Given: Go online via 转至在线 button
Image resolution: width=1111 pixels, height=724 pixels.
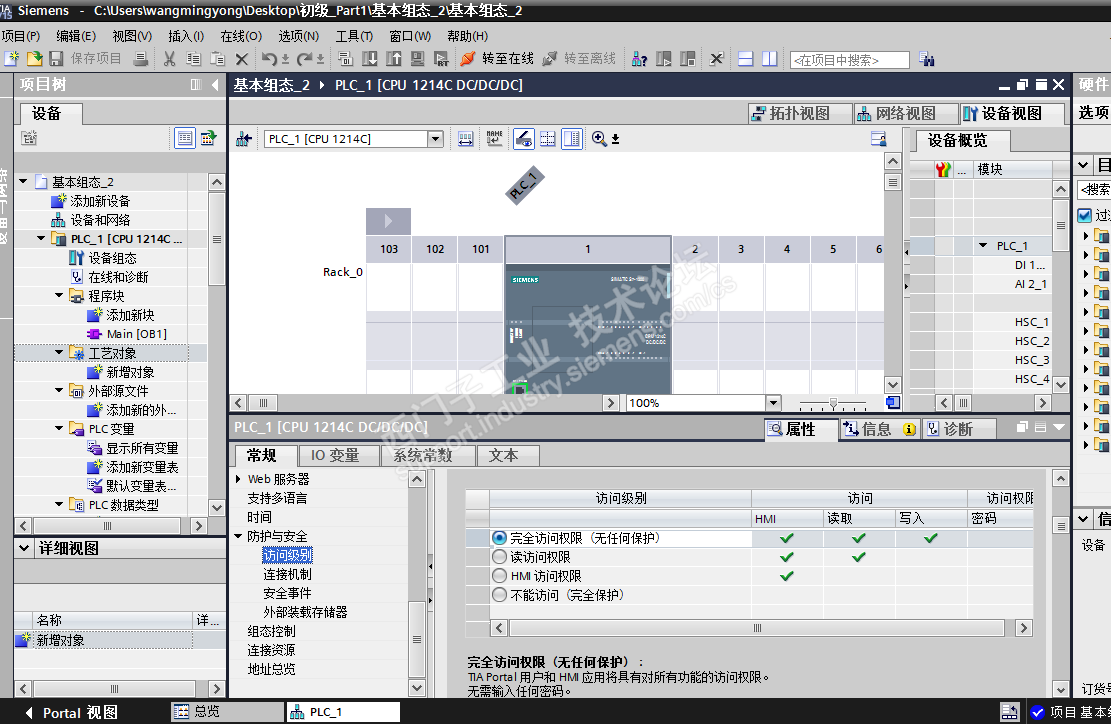Looking at the screenshot, I should (x=497, y=59).
